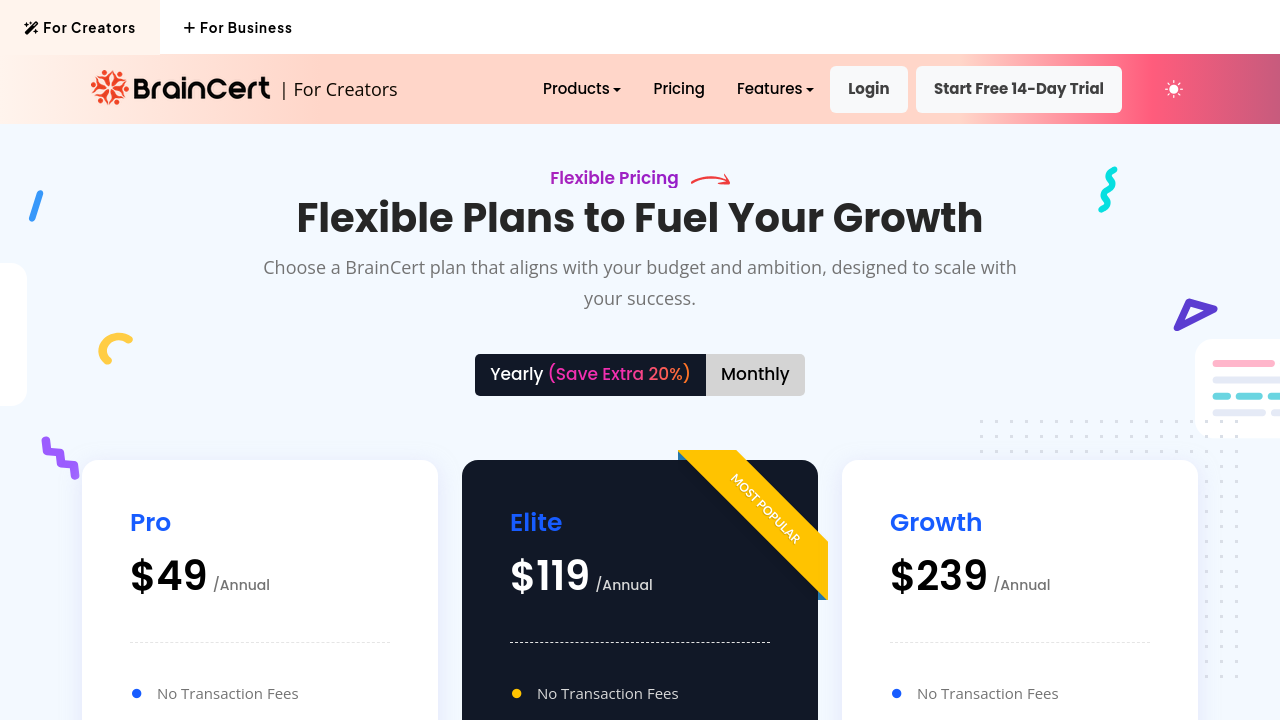
Task: Click the Login button
Action: pos(868,89)
